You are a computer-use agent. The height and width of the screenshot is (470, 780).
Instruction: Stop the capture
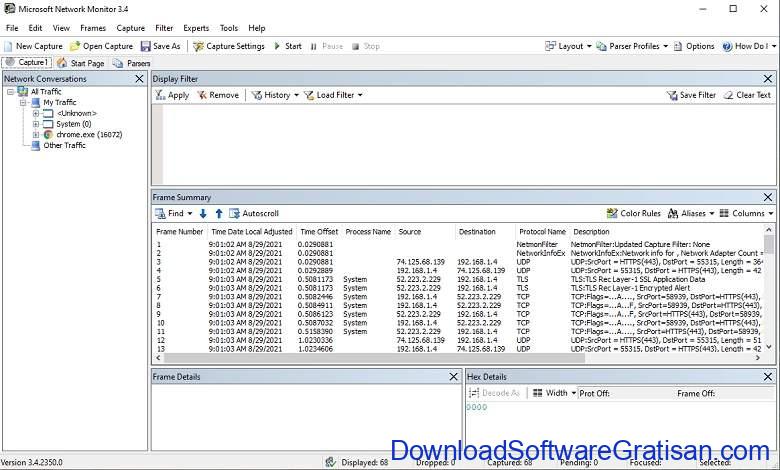366,46
